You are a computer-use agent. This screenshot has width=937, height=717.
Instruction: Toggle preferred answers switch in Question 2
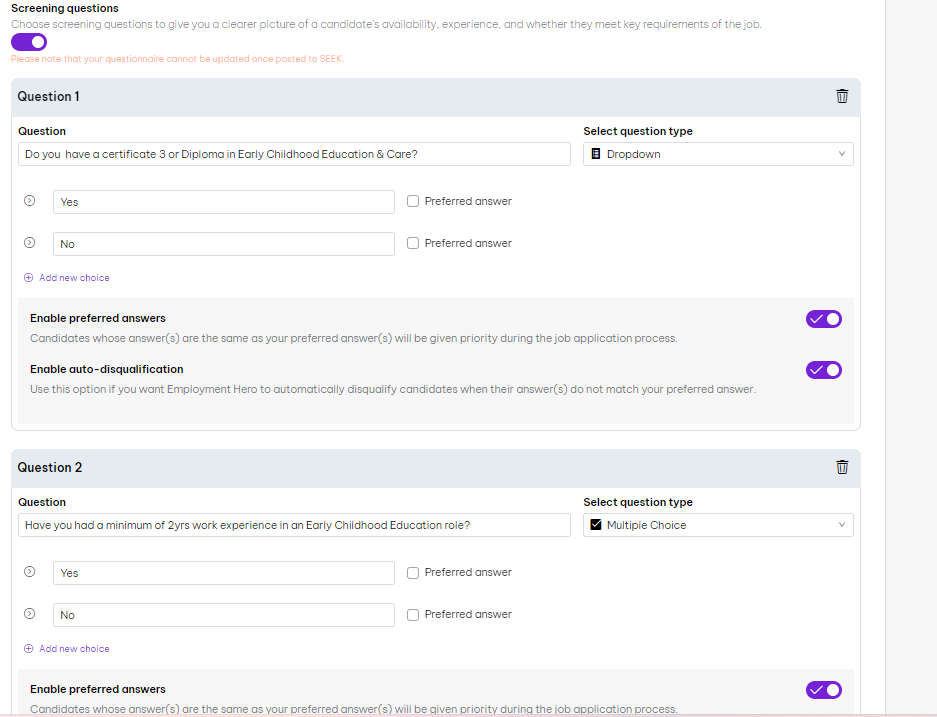[x=823, y=690]
